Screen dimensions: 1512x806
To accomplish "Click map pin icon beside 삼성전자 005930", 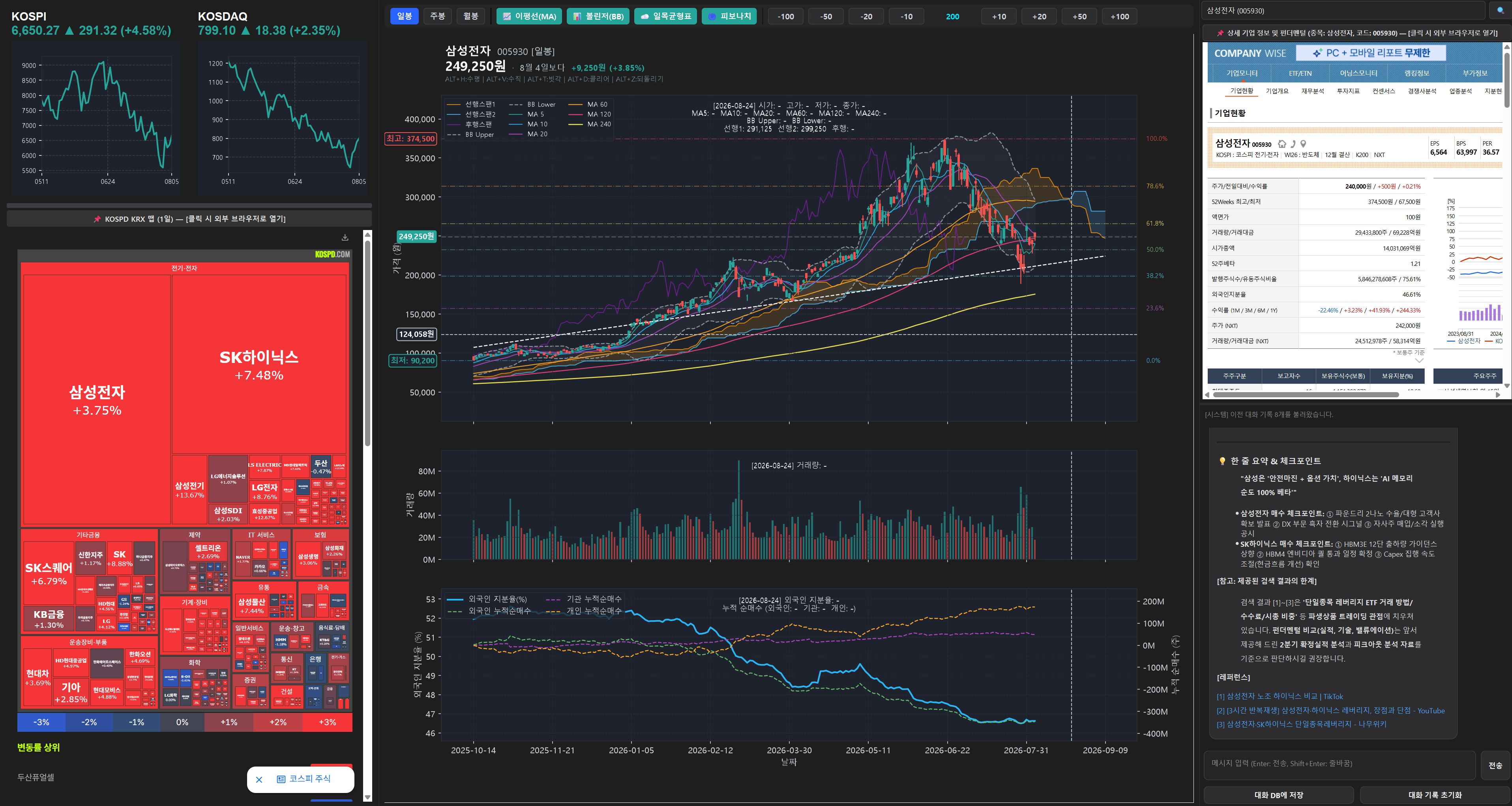I will click(1303, 144).
